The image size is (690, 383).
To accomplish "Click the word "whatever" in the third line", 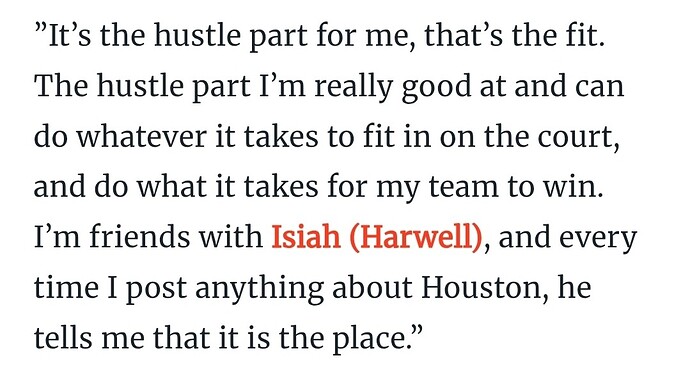I will click(x=142, y=136).
